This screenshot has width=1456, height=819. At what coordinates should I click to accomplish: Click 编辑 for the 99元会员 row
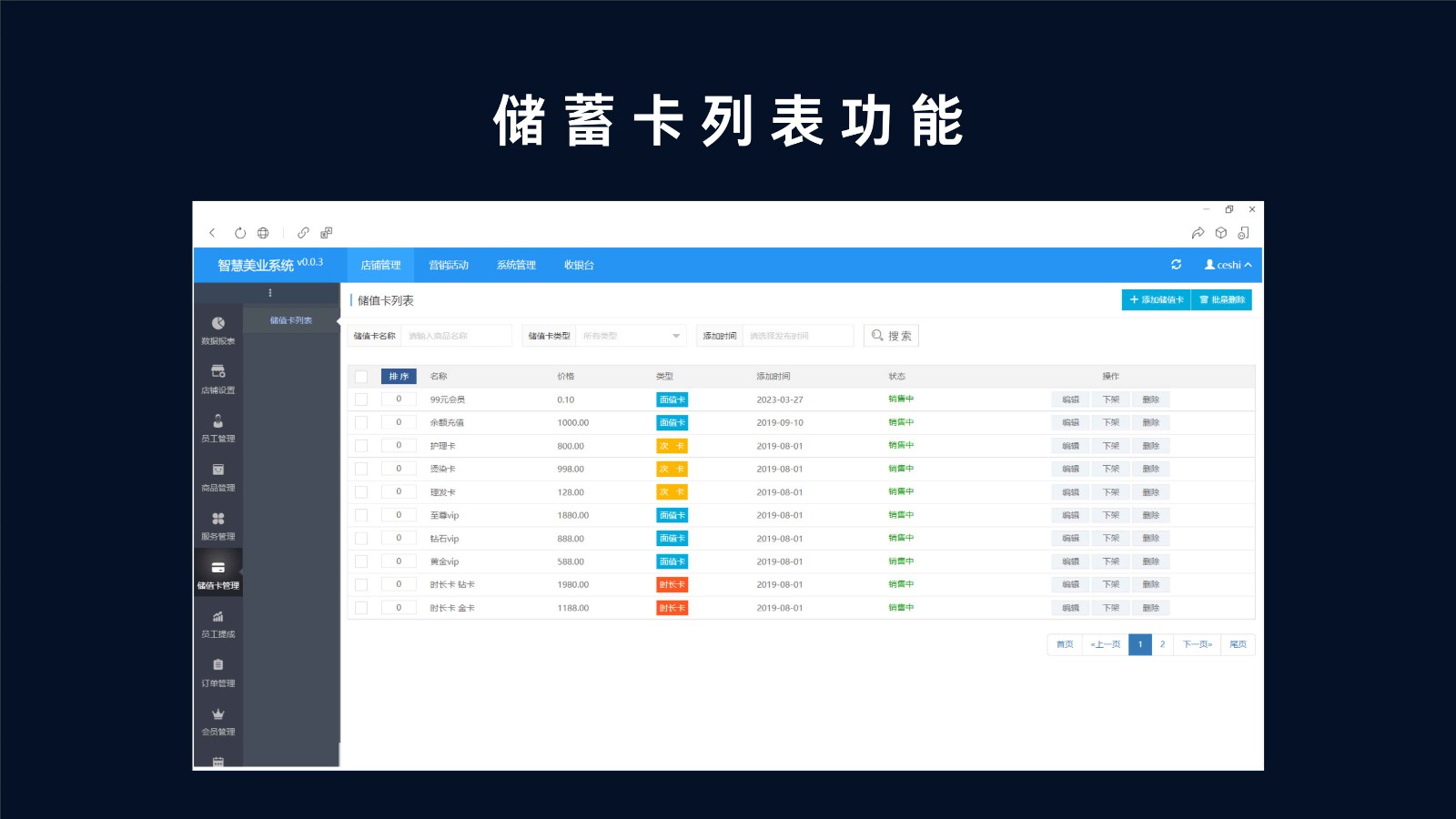click(1071, 399)
